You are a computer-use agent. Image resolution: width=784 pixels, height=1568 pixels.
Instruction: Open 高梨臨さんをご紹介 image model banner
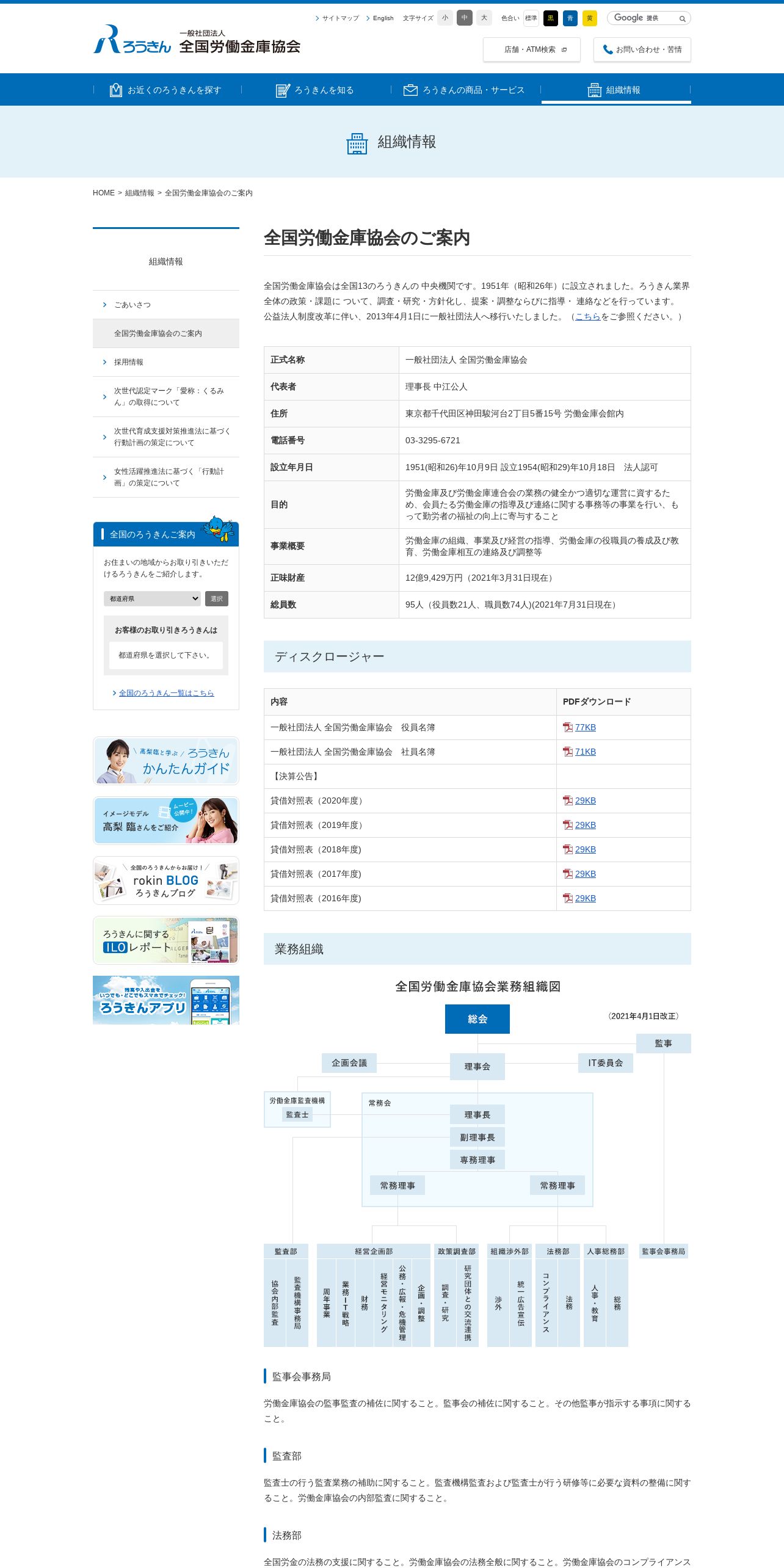coord(166,821)
